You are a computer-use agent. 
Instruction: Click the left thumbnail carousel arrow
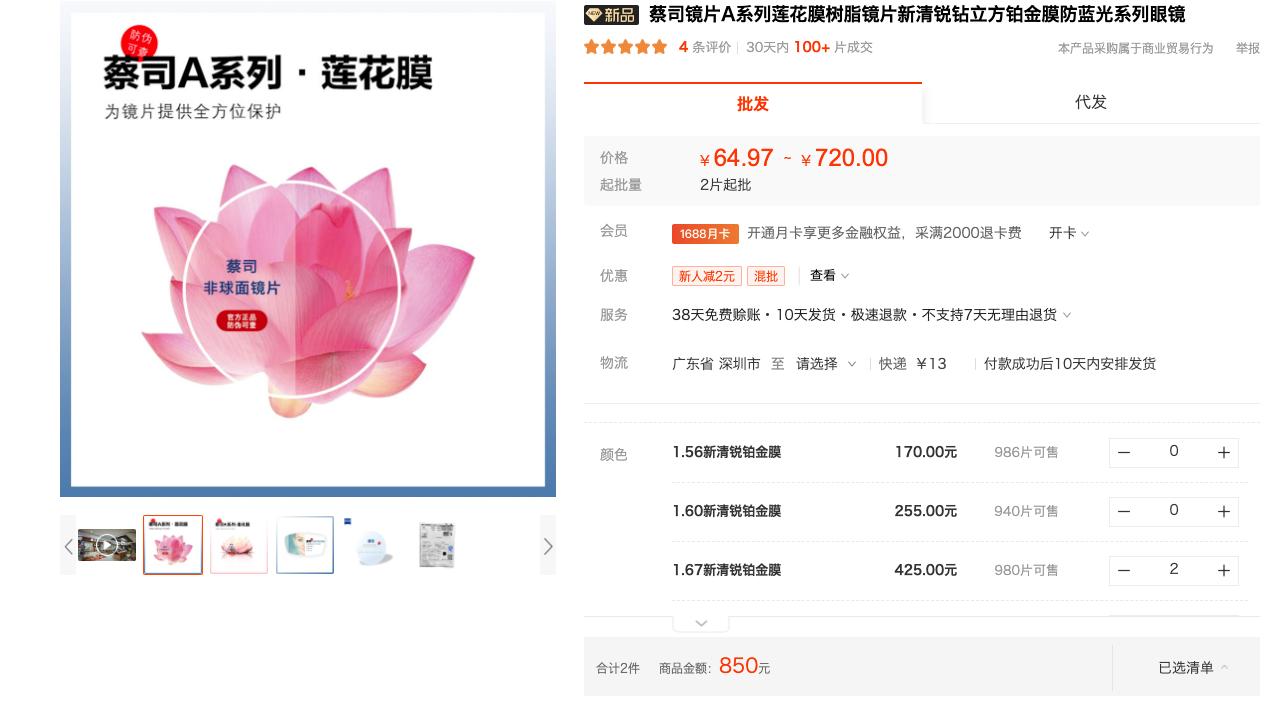(68, 546)
